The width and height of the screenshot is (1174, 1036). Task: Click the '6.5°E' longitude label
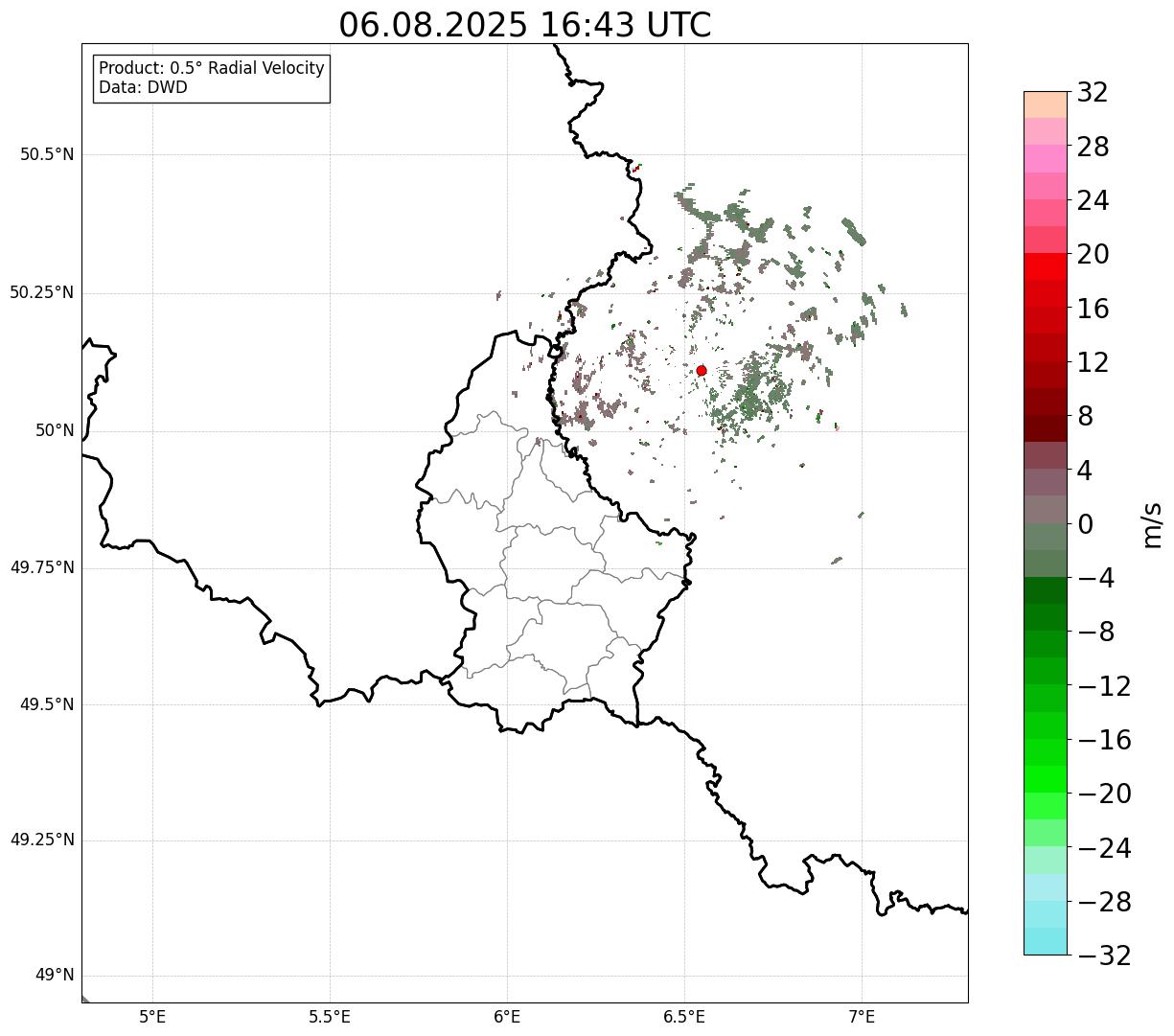[684, 1017]
